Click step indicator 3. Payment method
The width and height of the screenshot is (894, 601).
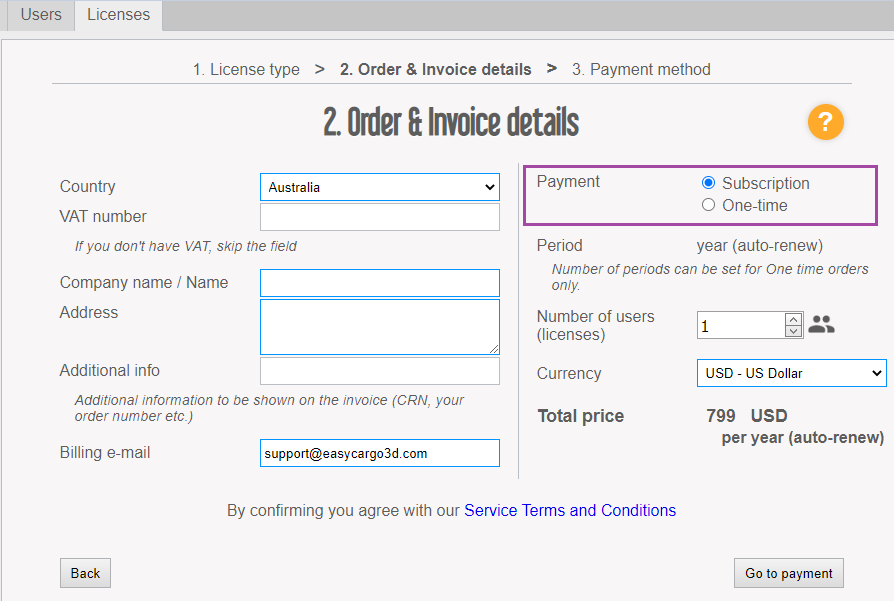(x=641, y=69)
